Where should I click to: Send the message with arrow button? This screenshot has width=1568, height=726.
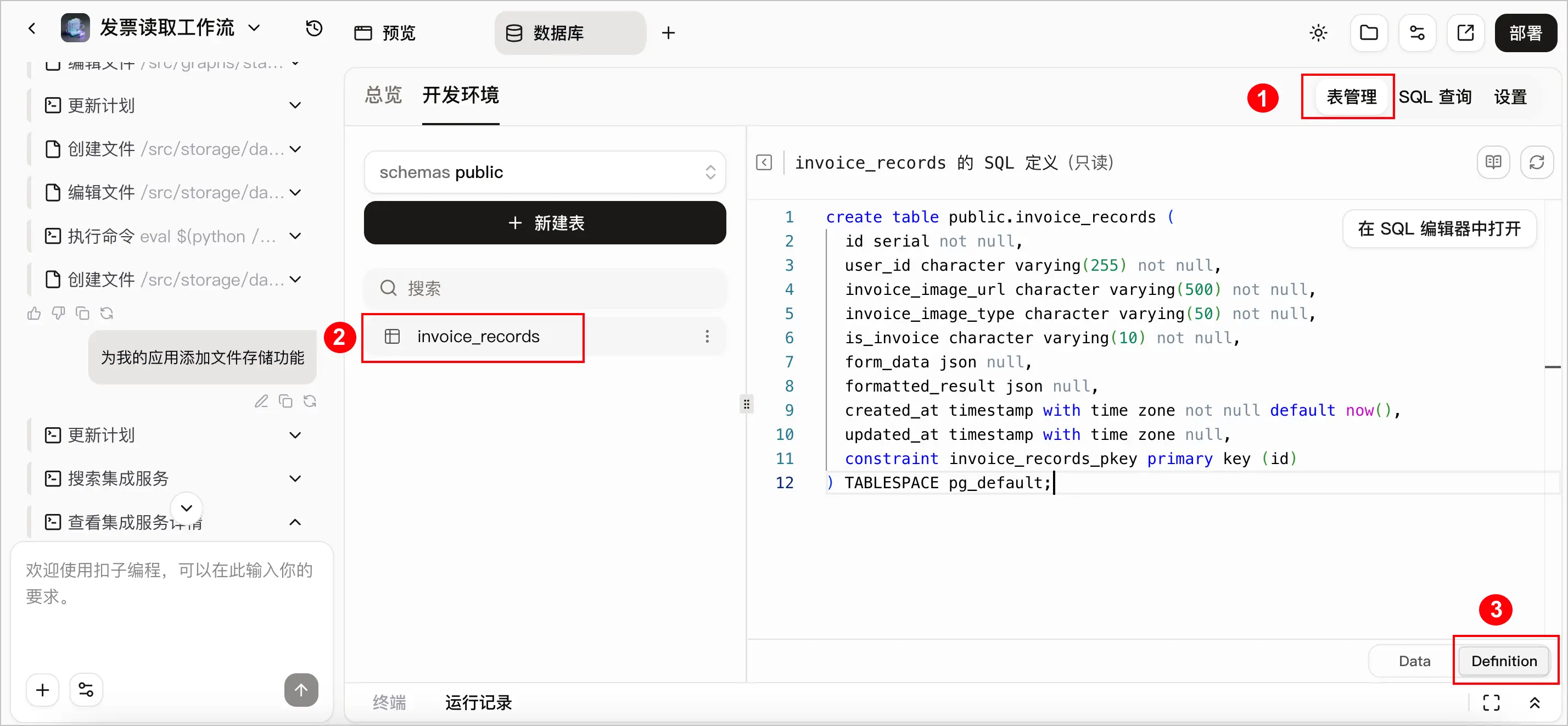coord(301,690)
